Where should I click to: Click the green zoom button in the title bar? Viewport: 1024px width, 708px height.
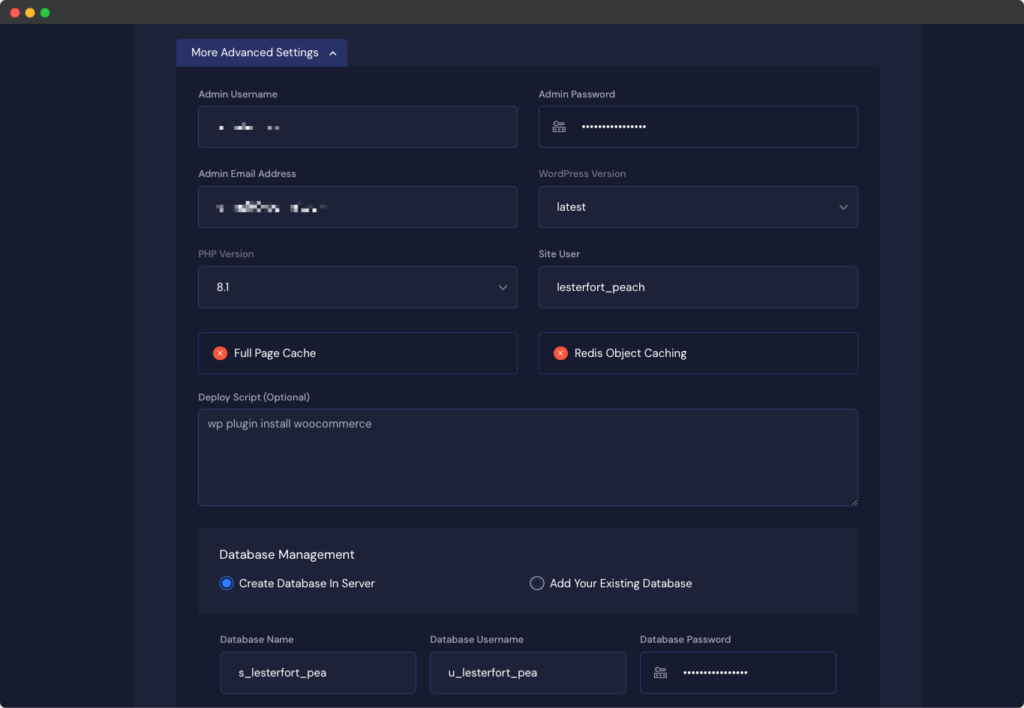pos(44,12)
